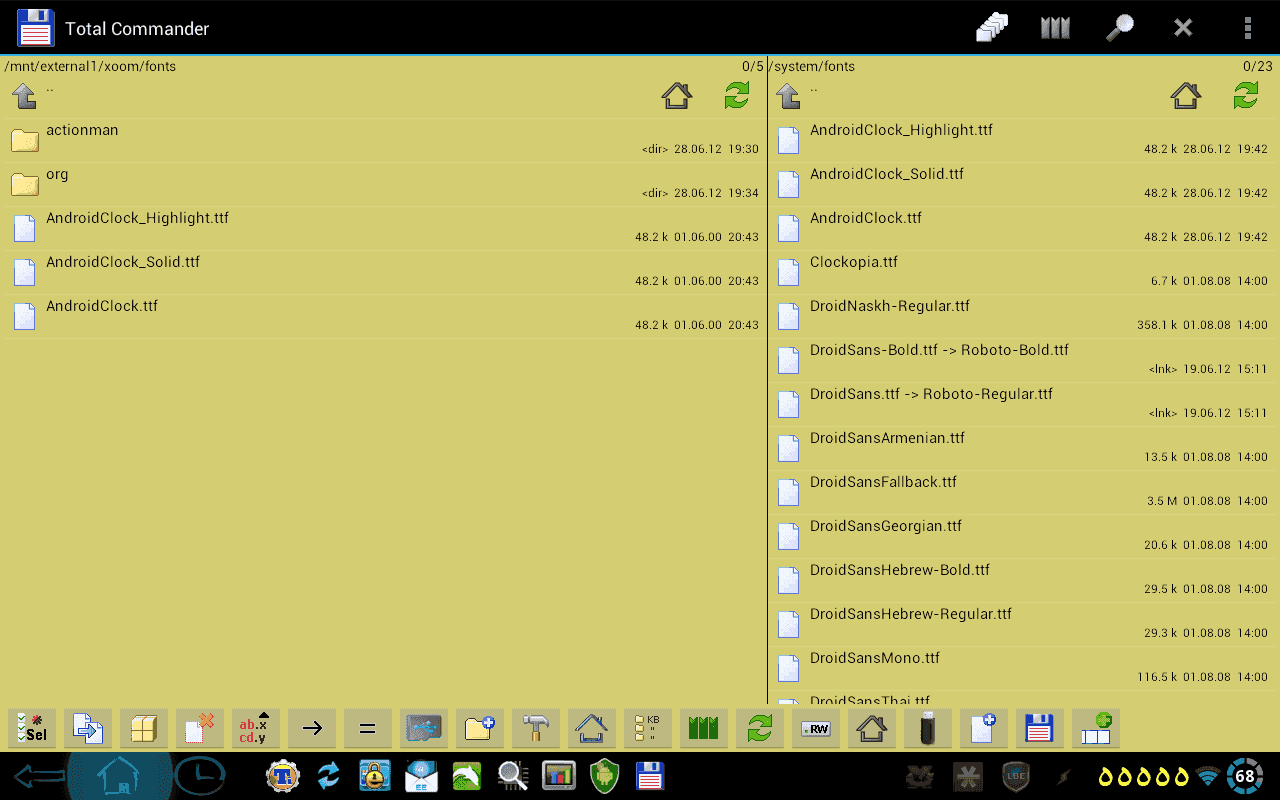Go up a directory in right panel

pyautogui.click(x=788, y=96)
